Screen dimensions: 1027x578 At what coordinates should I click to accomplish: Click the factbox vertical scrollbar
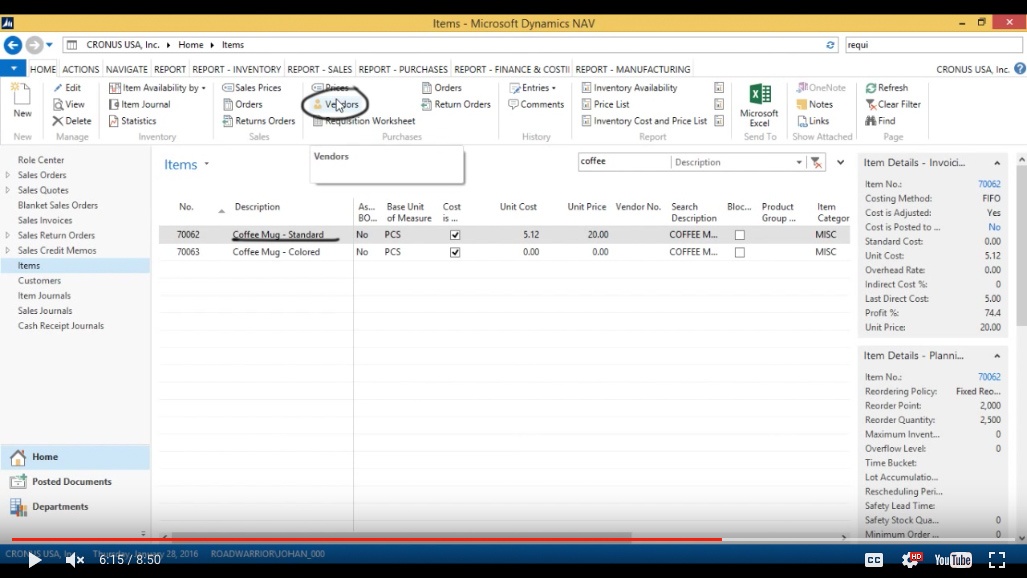click(1021, 246)
